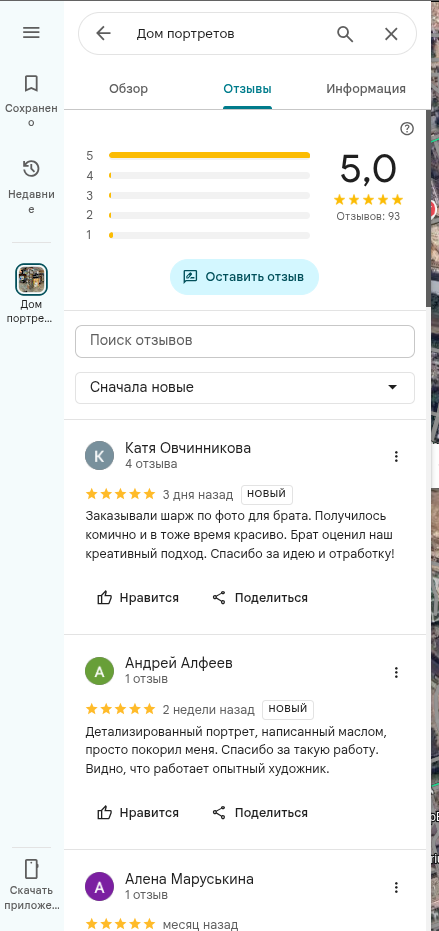439x931 pixels.
Task: Open Алена Маруськина reviewer name
Action: point(190,879)
